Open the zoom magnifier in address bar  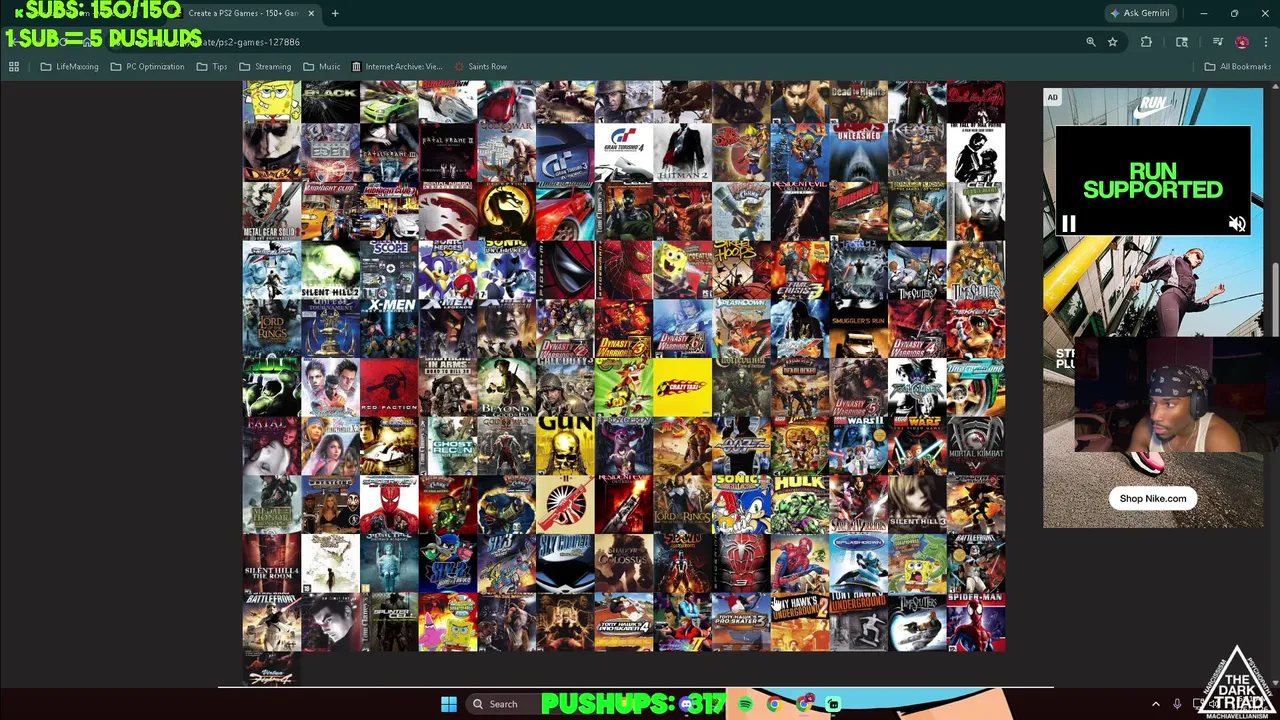click(1091, 42)
